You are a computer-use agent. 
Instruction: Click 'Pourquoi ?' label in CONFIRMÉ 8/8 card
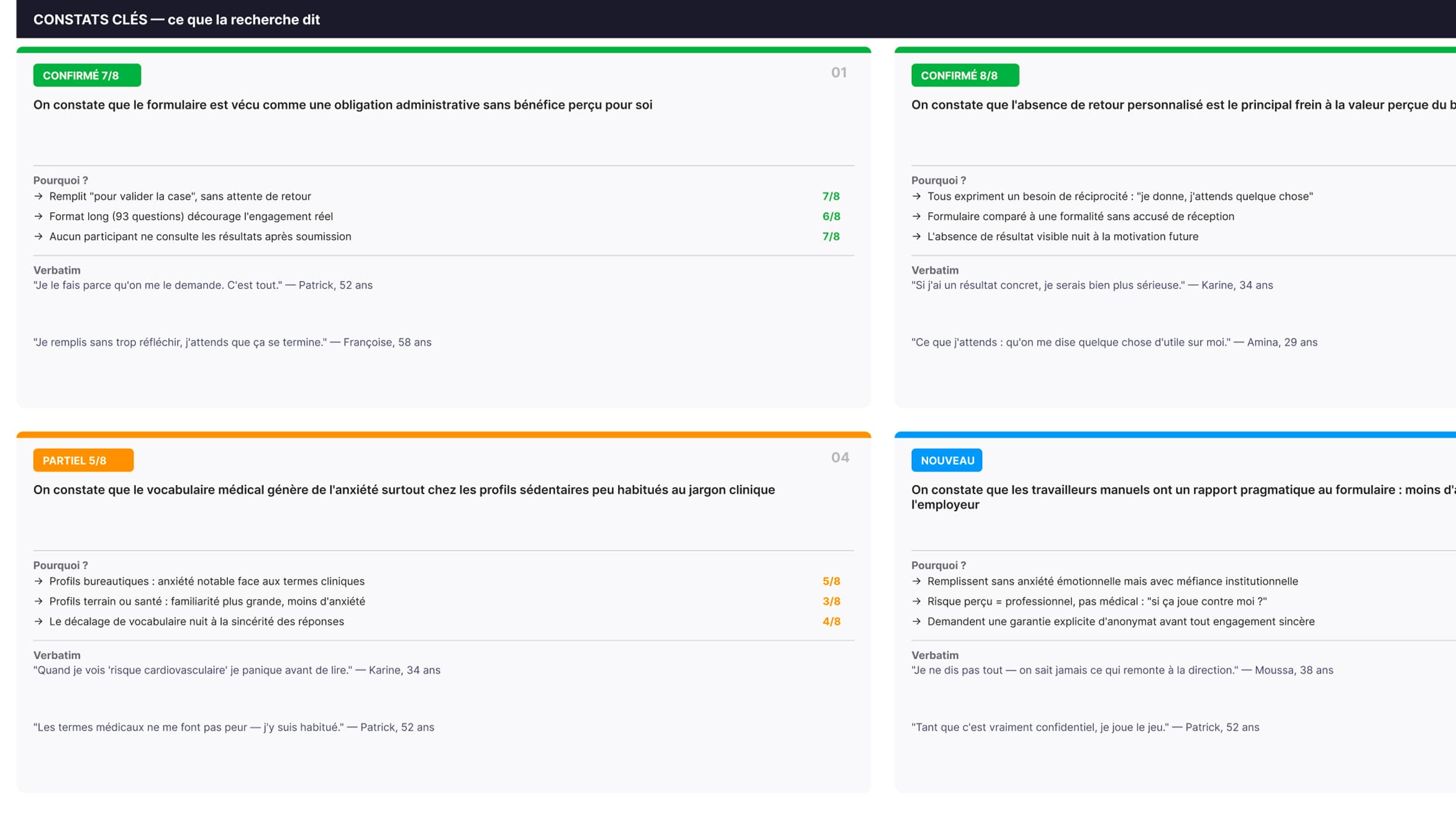tap(939, 180)
